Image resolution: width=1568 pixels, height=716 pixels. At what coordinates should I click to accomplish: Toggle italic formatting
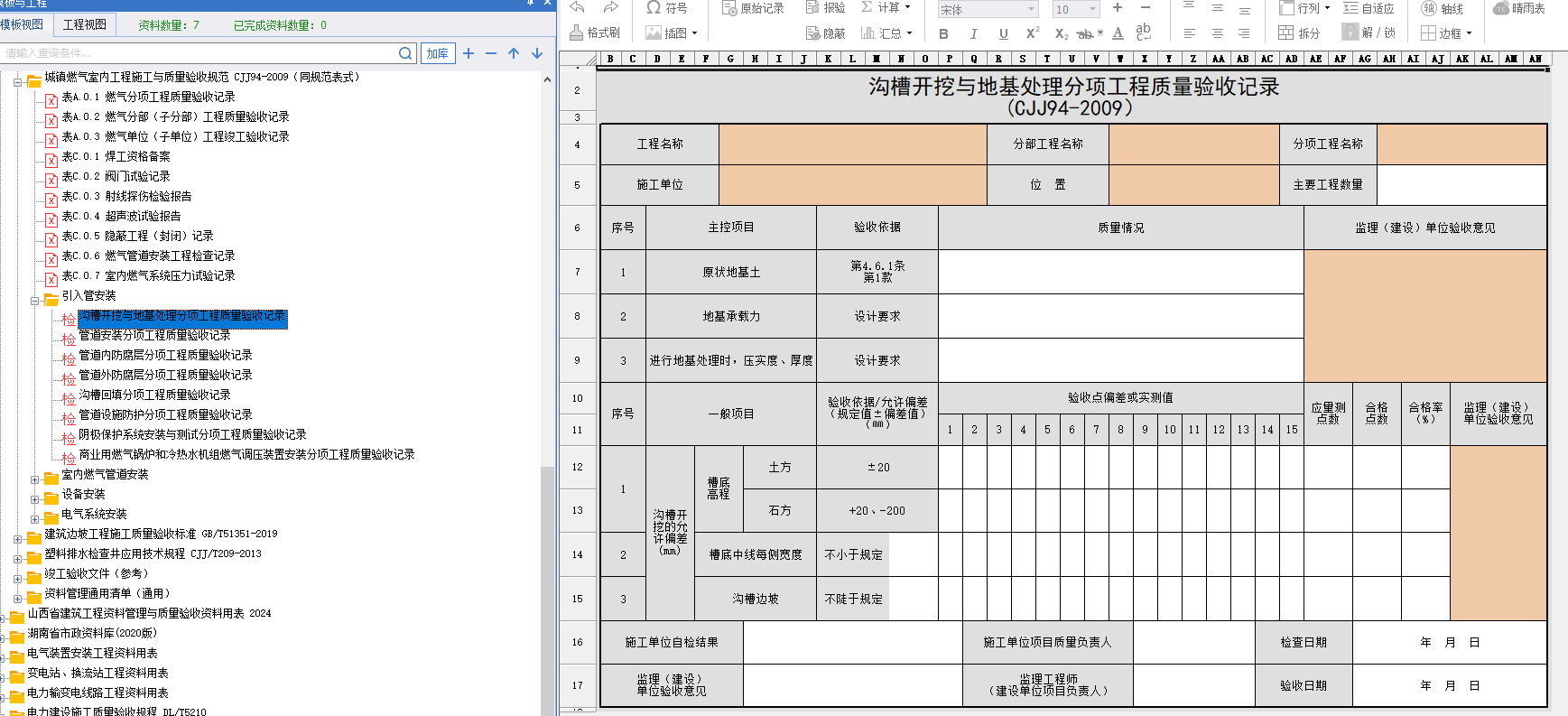[x=973, y=34]
